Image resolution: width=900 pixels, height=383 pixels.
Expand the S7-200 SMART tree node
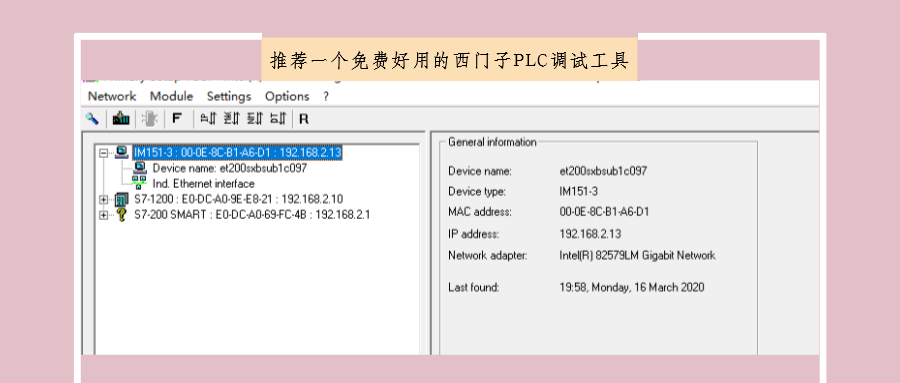pos(103,215)
